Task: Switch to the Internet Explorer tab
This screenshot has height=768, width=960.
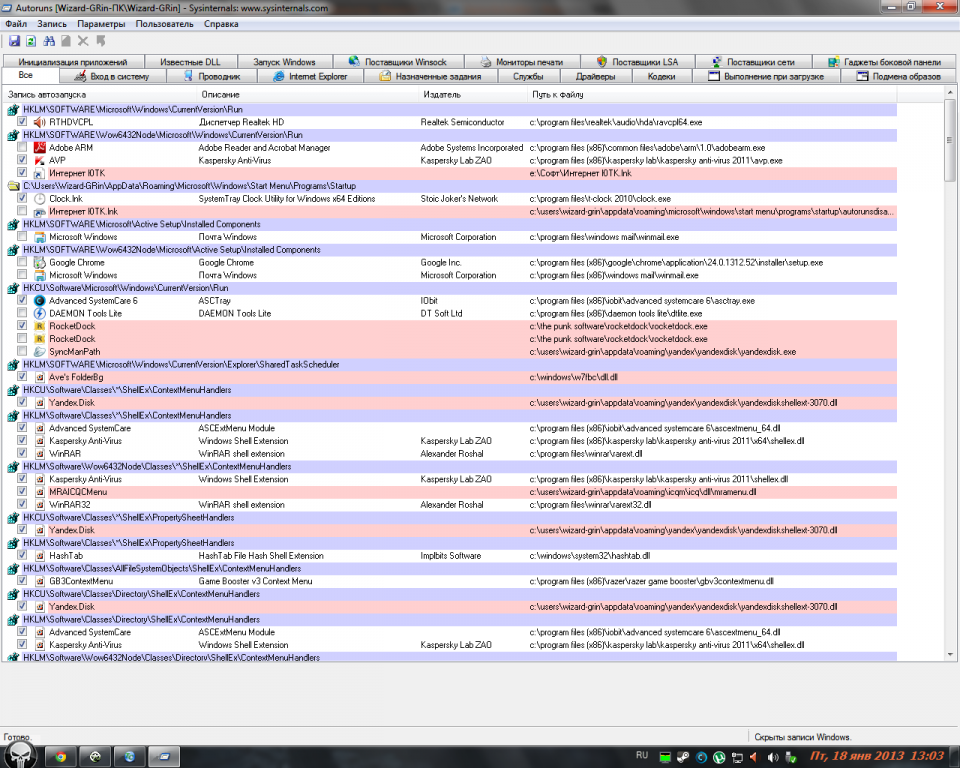Action: click(x=310, y=76)
